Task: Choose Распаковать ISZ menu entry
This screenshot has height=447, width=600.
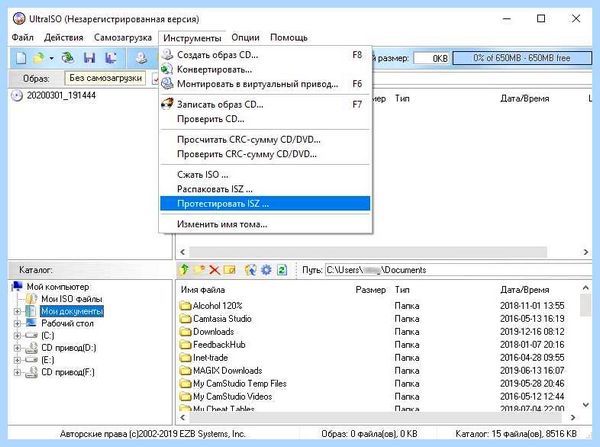Action: pyautogui.click(x=265, y=189)
